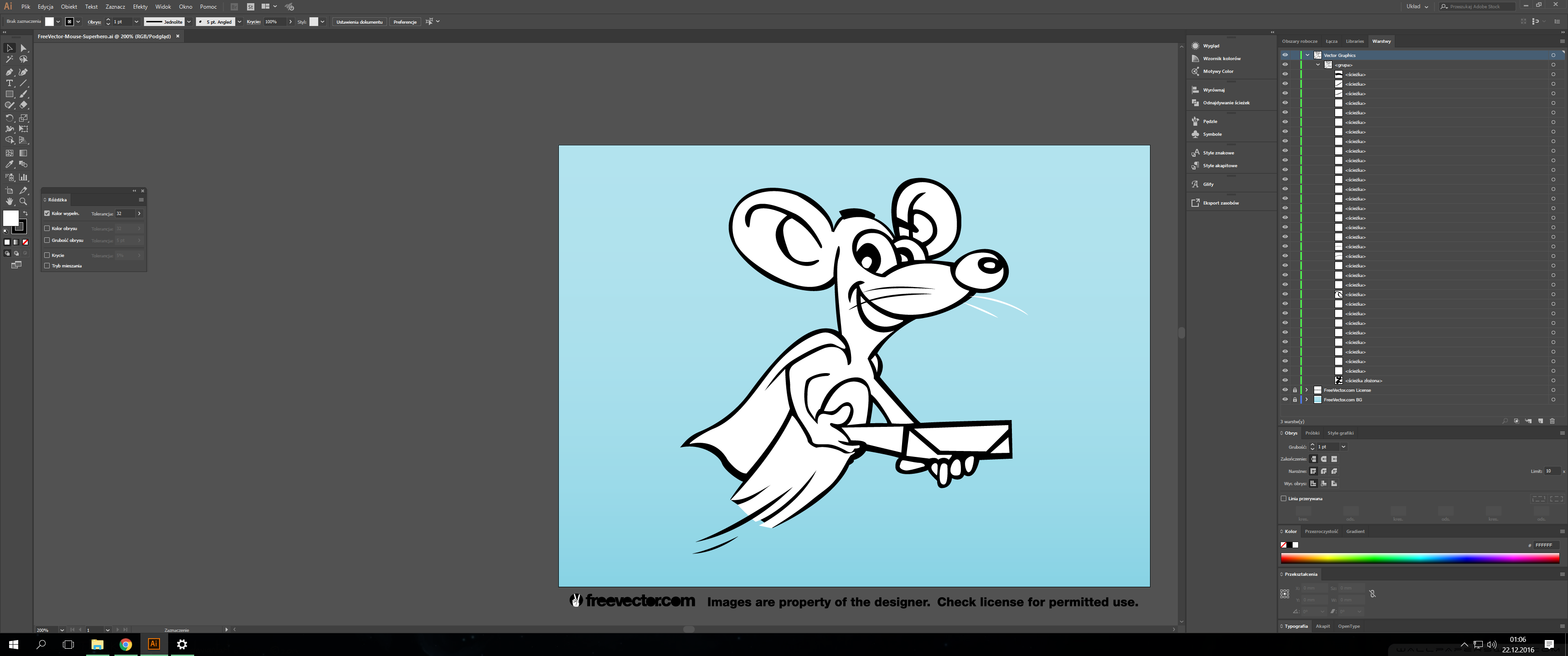Select the Rotate tool
Screen dimensions: 1568x656
coord(9,118)
